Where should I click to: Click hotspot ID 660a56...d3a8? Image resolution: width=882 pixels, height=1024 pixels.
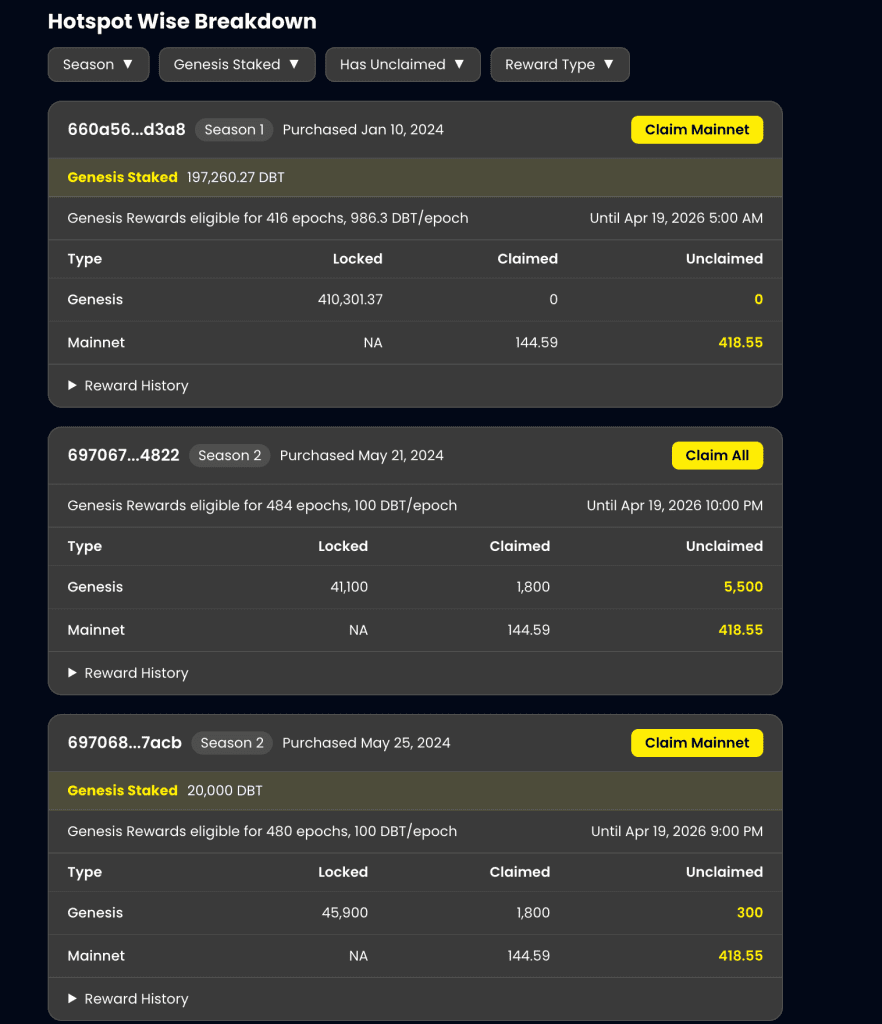tap(126, 130)
